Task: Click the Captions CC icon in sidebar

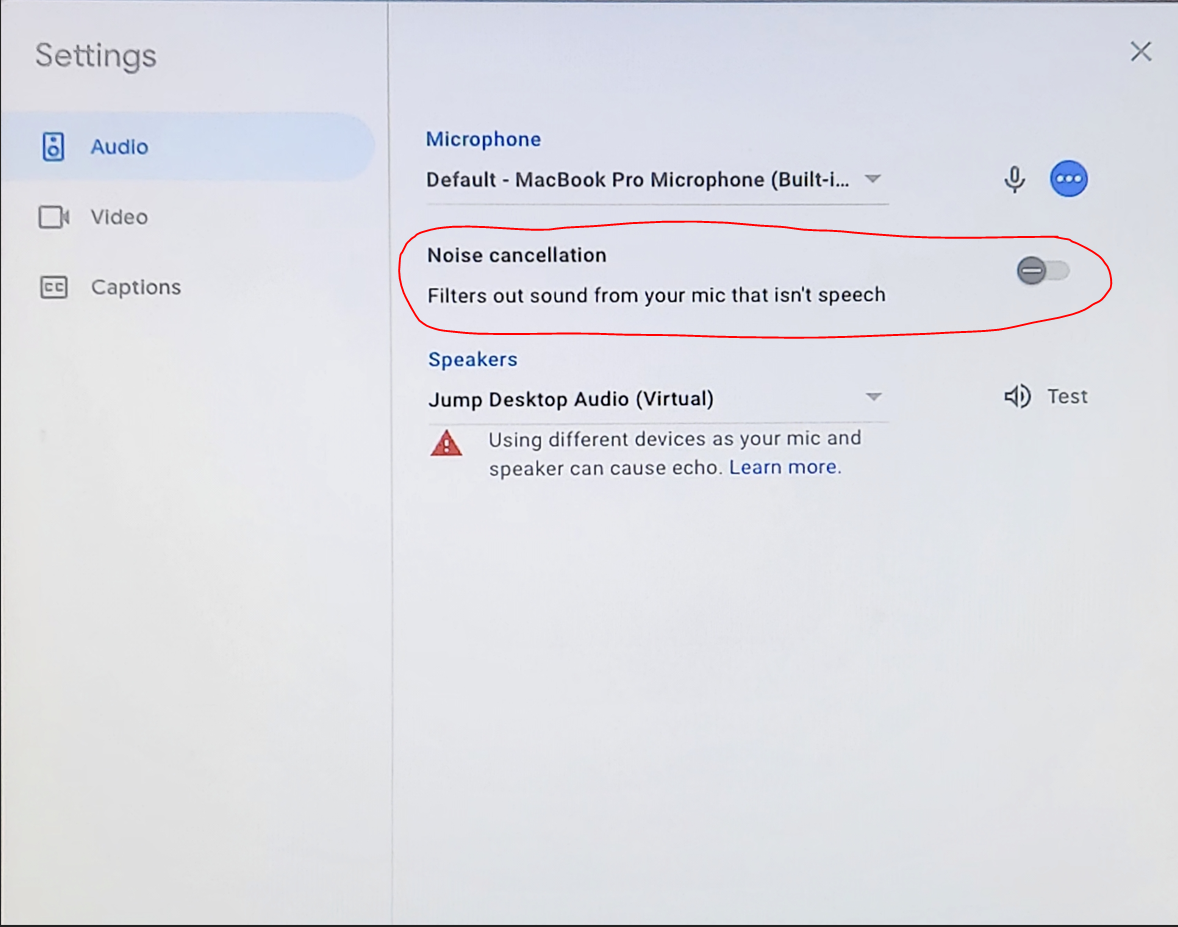Action: 53,287
